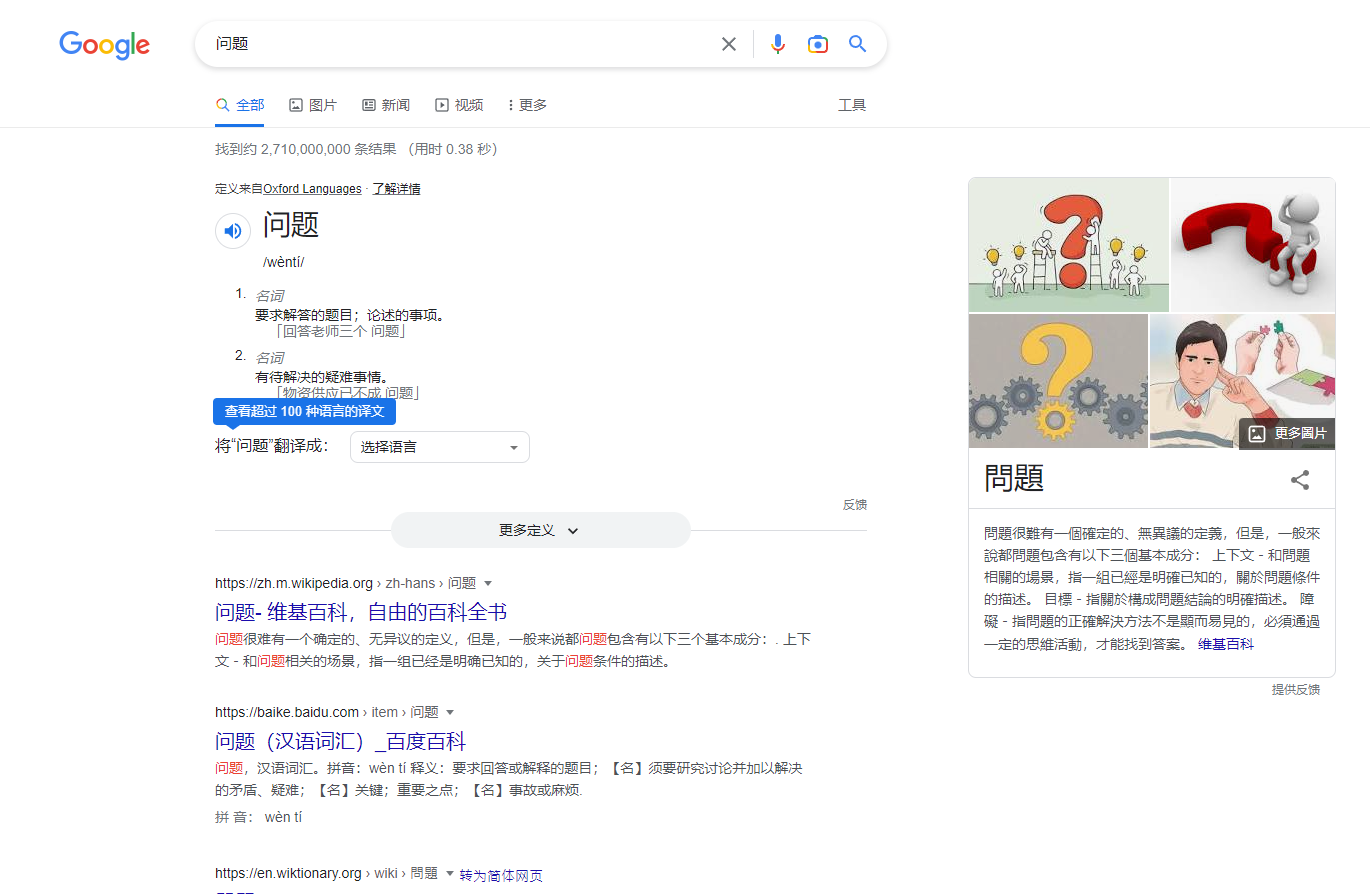
Task: Clear the search box with the X icon
Action: (x=728, y=44)
